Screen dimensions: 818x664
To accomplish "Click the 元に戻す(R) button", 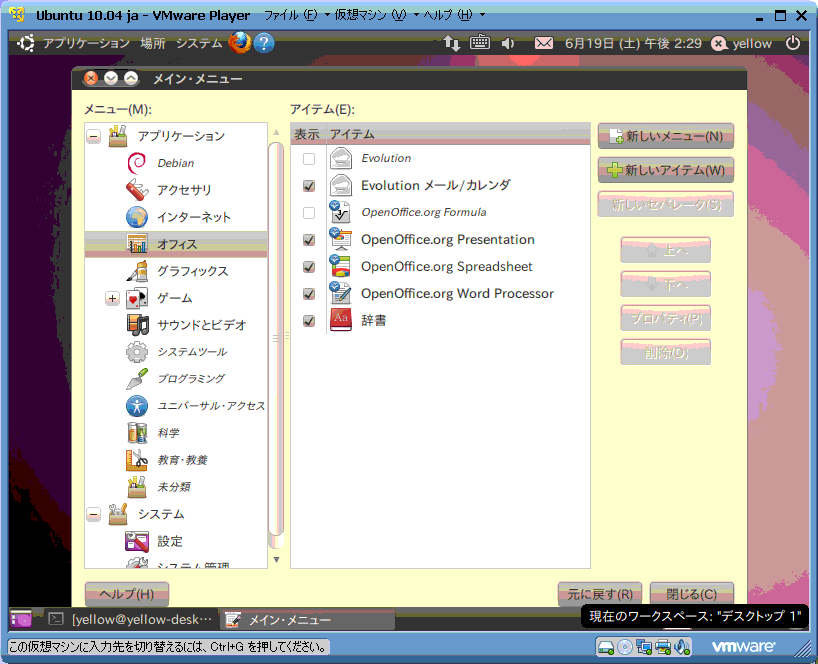I will click(600, 594).
